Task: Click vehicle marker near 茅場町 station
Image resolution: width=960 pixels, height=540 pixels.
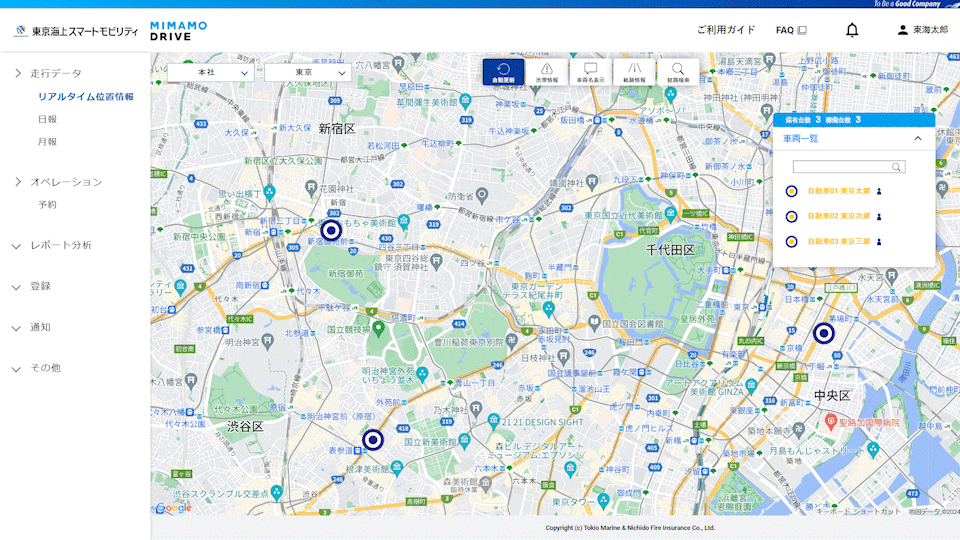Action: 823,334
